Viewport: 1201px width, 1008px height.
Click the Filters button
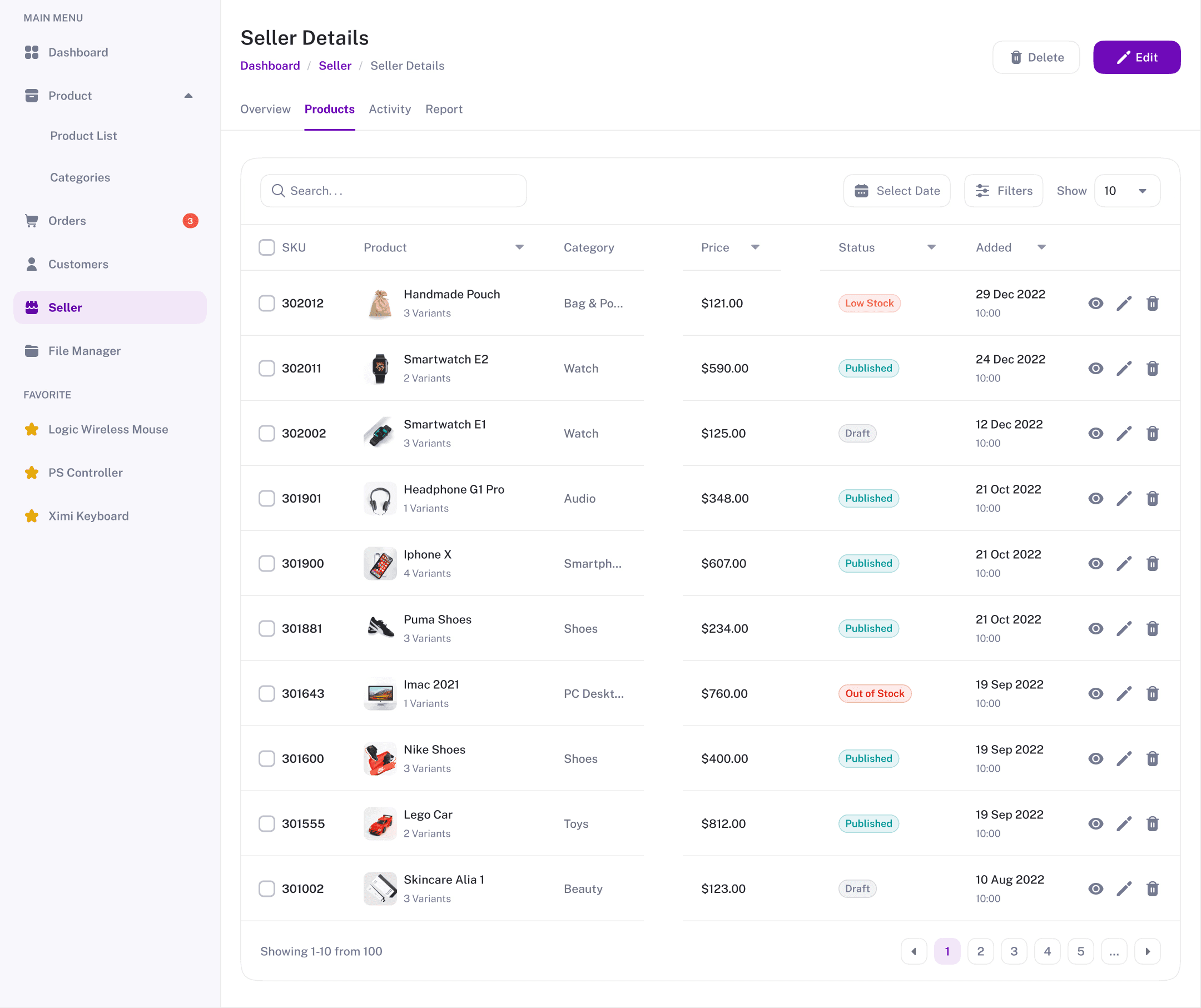tap(1003, 191)
